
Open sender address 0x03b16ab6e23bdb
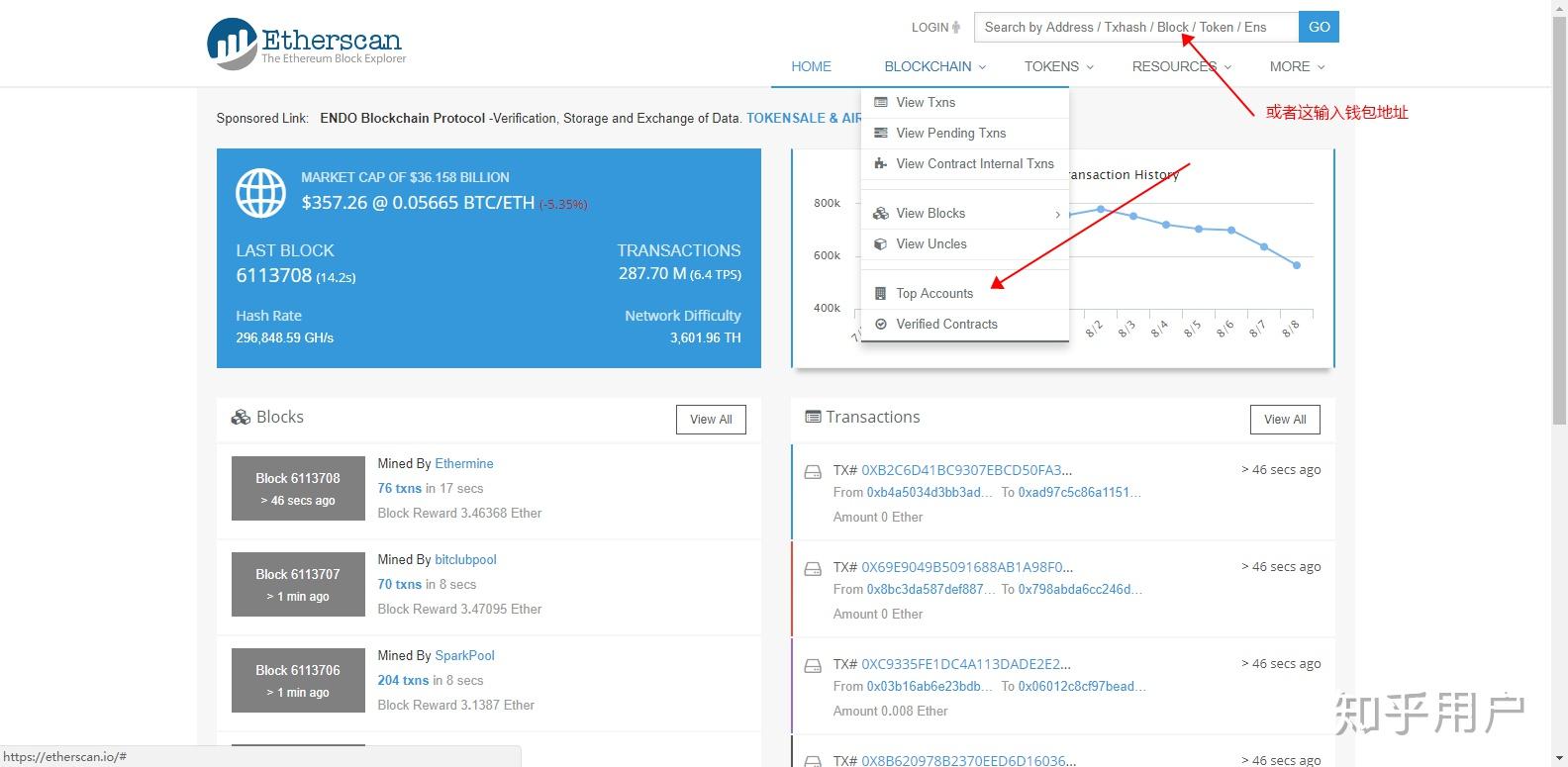click(x=930, y=686)
